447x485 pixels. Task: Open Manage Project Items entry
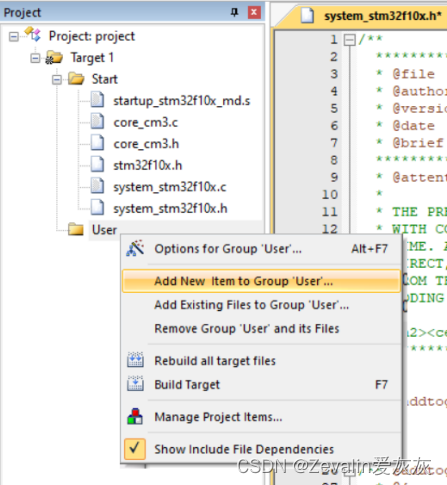(x=261, y=417)
